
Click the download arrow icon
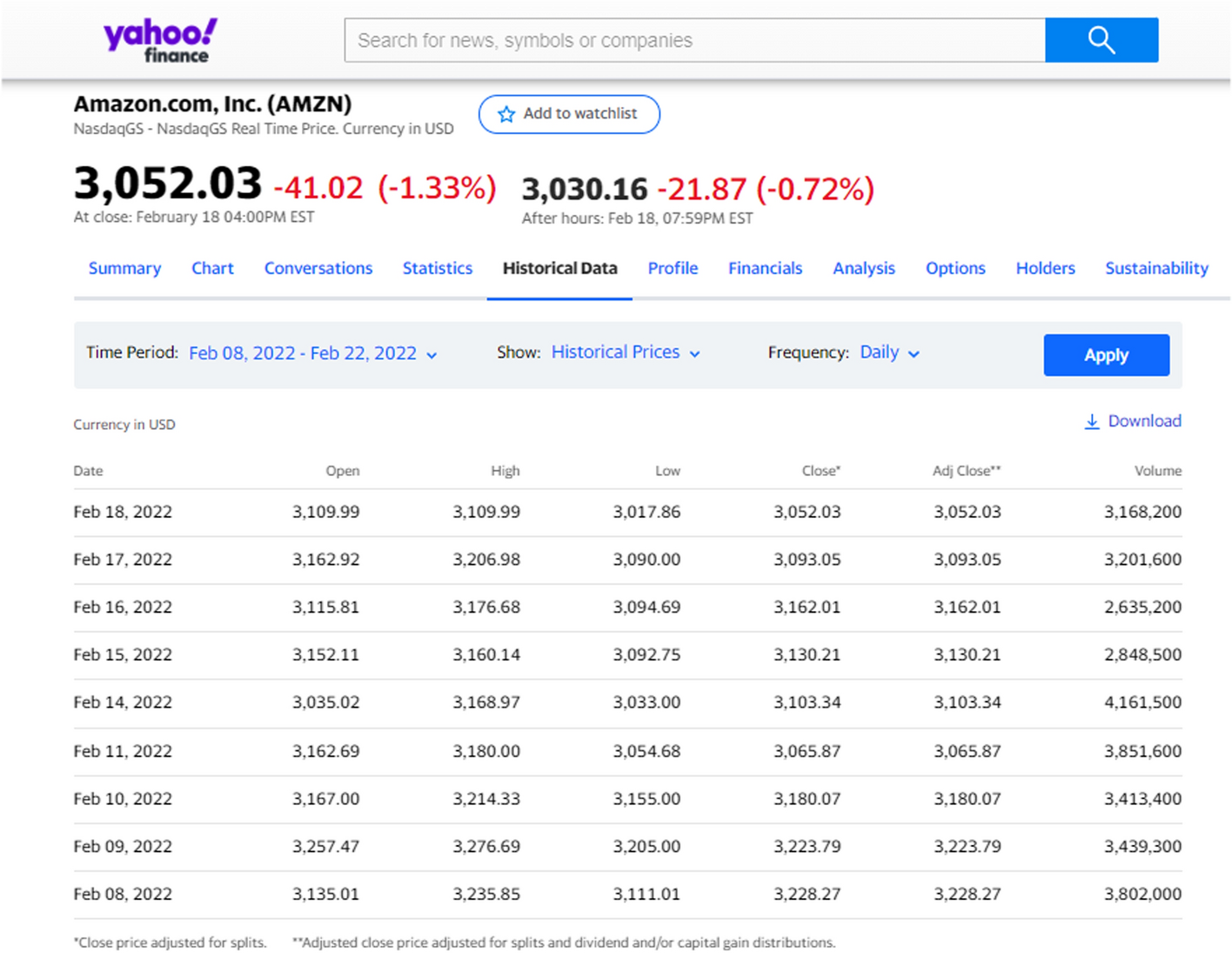tap(1092, 421)
